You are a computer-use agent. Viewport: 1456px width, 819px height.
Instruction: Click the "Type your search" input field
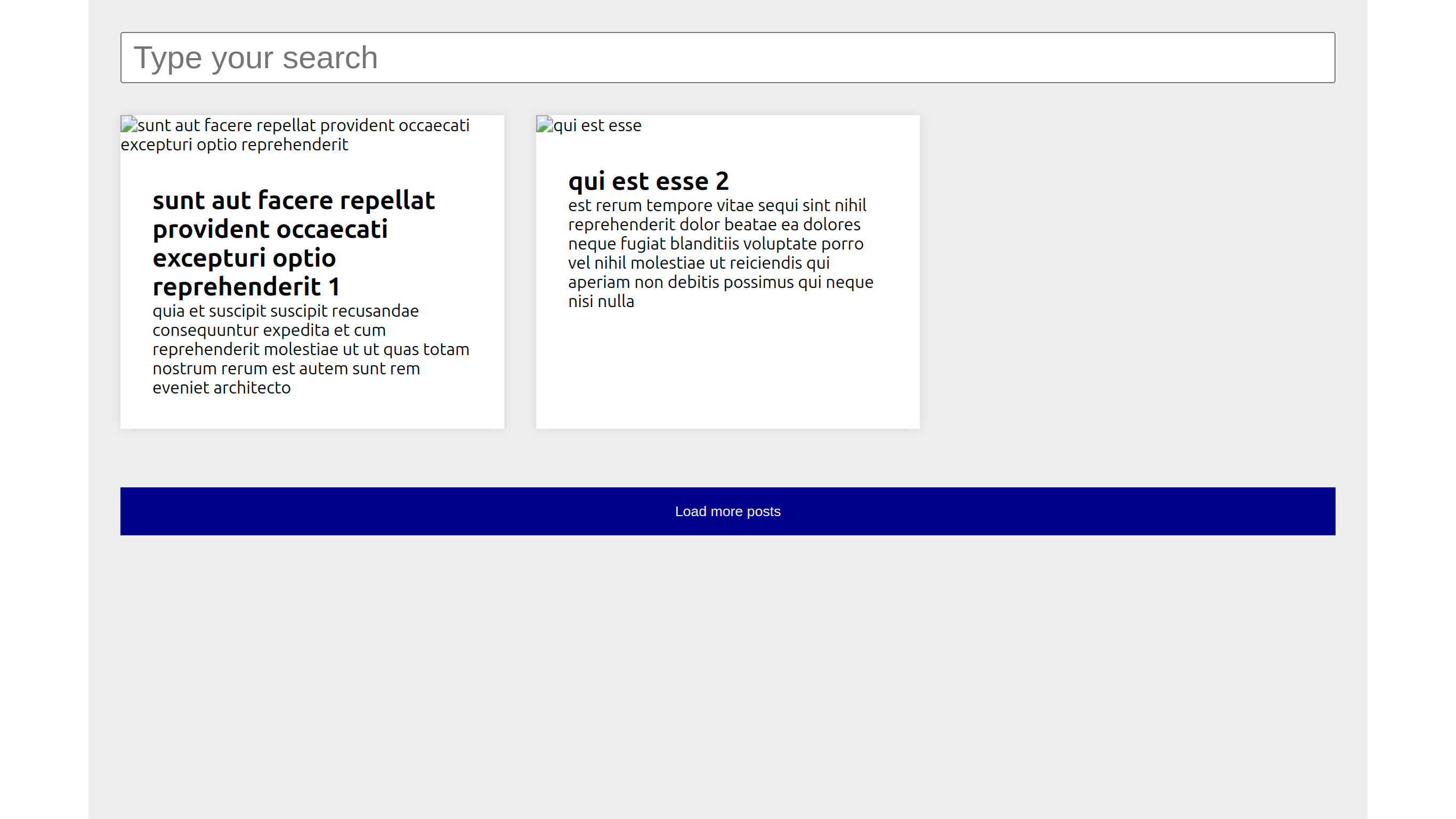pos(727,58)
